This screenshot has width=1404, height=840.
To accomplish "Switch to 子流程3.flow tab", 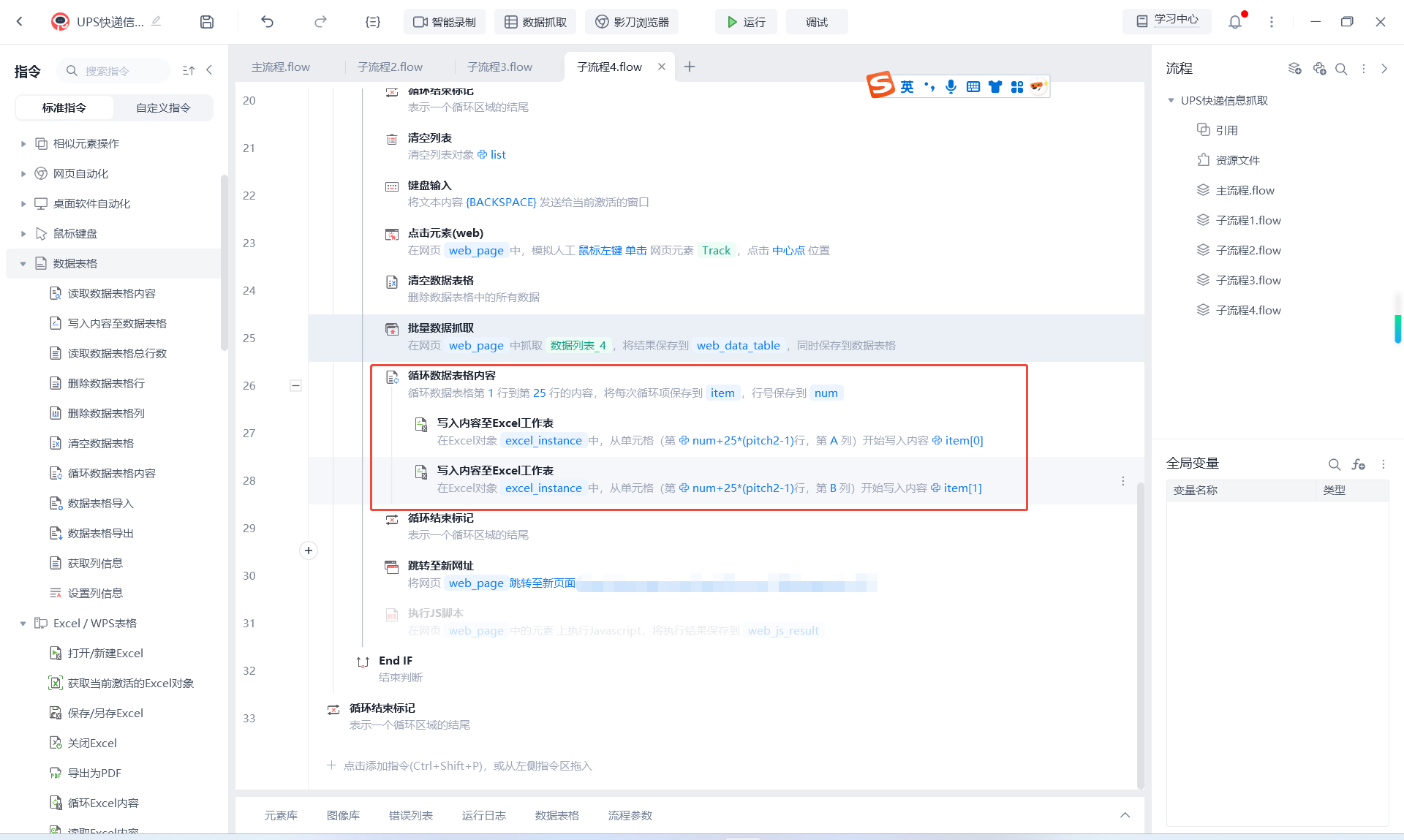I will point(499,67).
